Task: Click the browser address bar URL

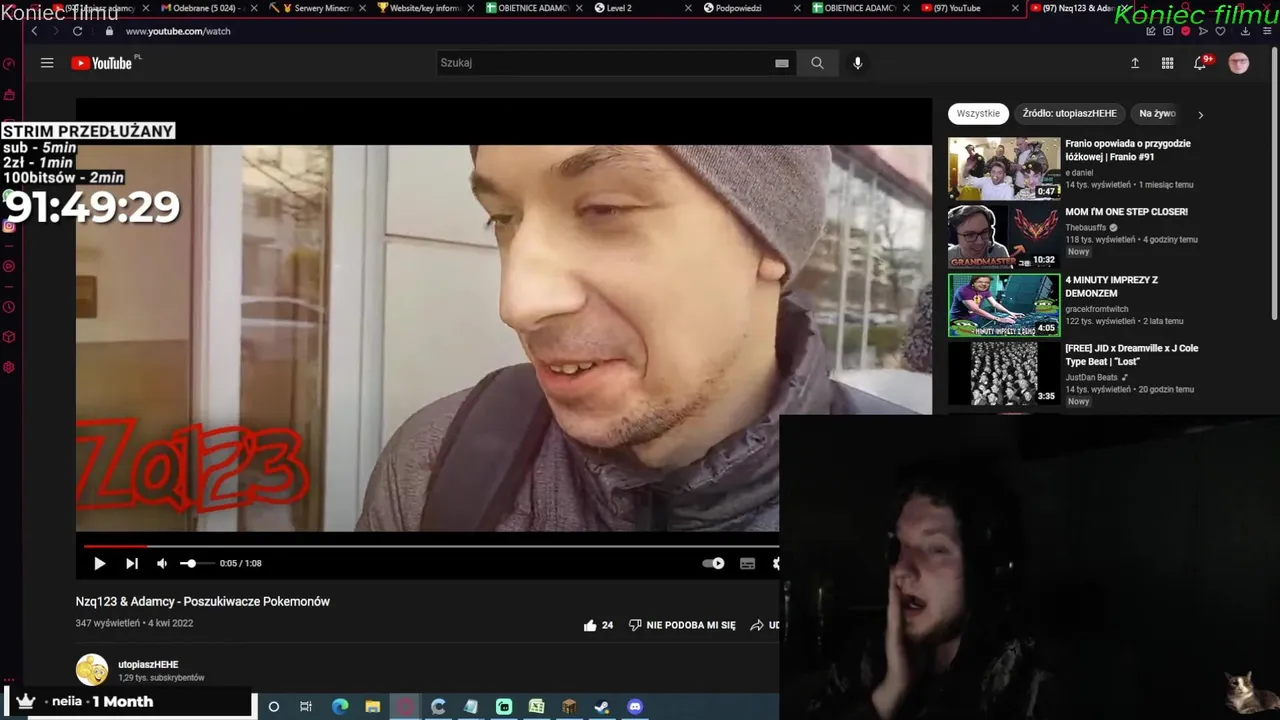Action: click(x=178, y=31)
